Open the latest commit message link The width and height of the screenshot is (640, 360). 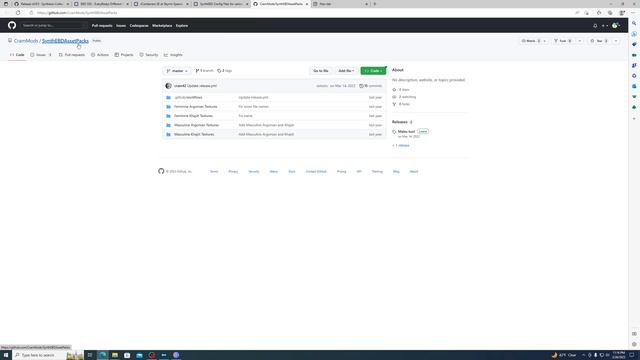pos(202,86)
